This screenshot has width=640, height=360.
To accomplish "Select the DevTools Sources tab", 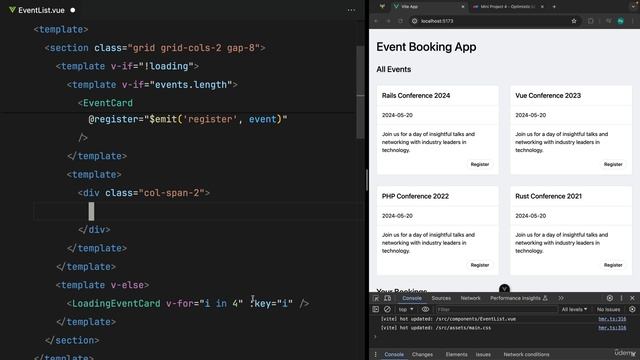I will pos(441,298).
